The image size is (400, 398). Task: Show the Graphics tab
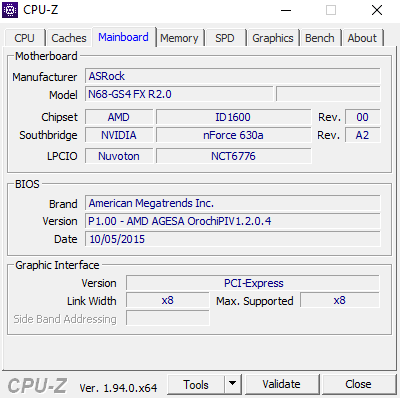(x=273, y=38)
